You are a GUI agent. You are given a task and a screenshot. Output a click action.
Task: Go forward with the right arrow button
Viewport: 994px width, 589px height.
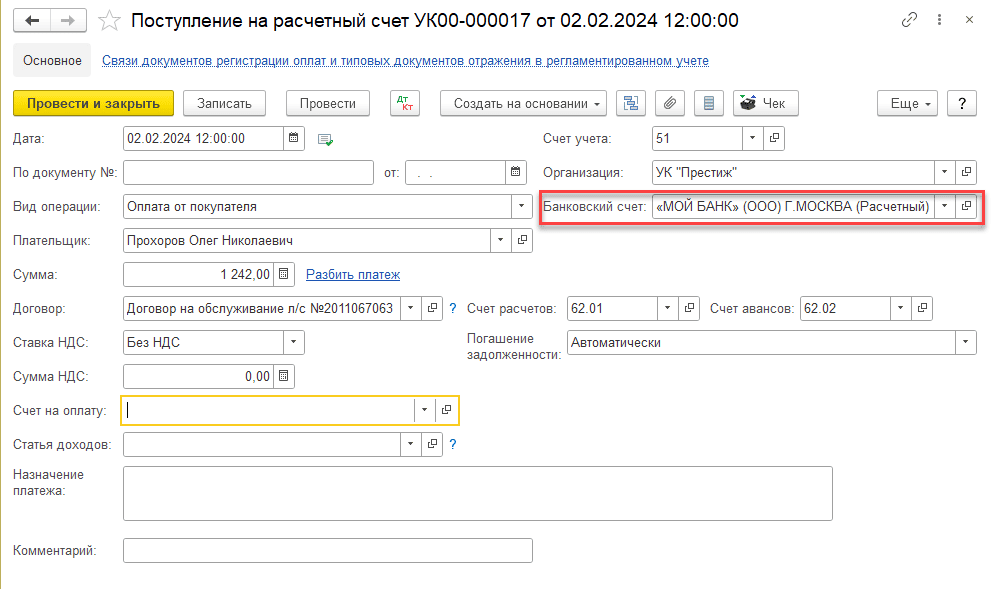68,21
